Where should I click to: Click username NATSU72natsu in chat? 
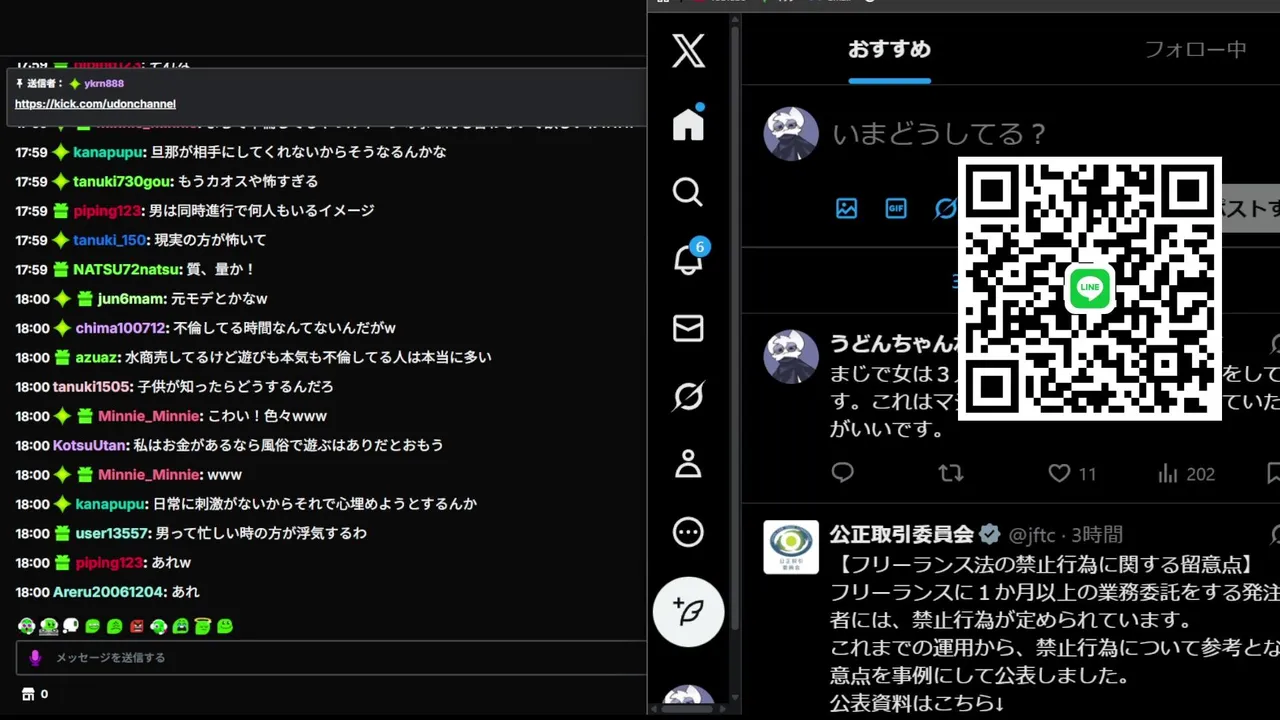pos(128,269)
